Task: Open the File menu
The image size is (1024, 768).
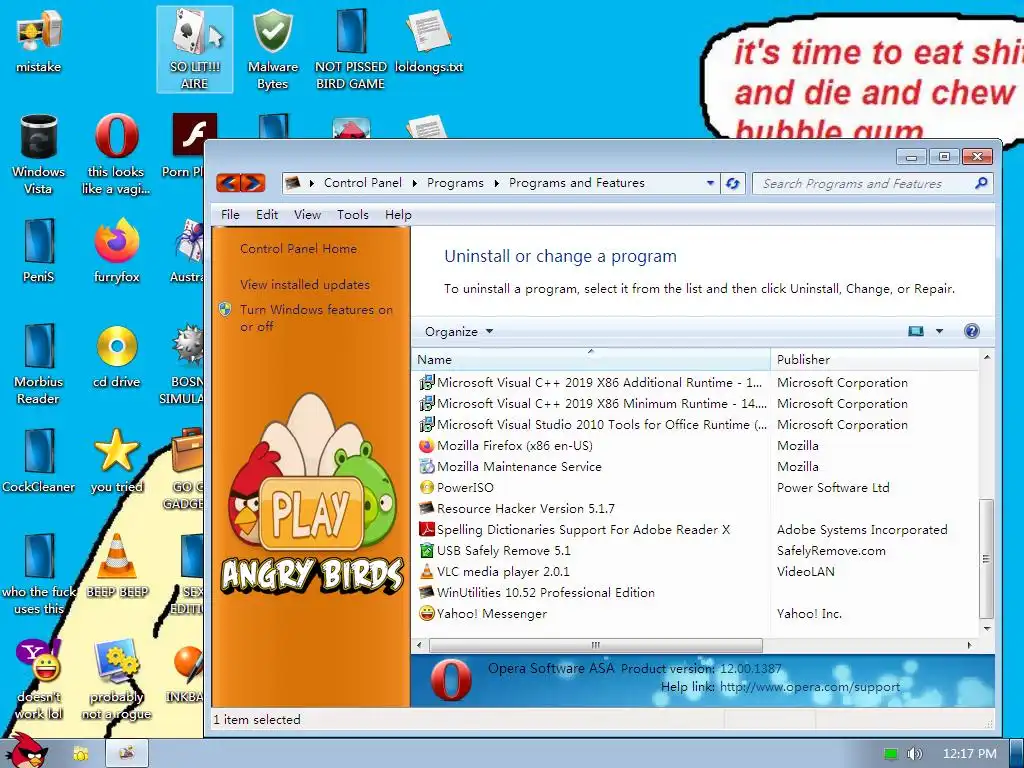Action: pyautogui.click(x=230, y=215)
